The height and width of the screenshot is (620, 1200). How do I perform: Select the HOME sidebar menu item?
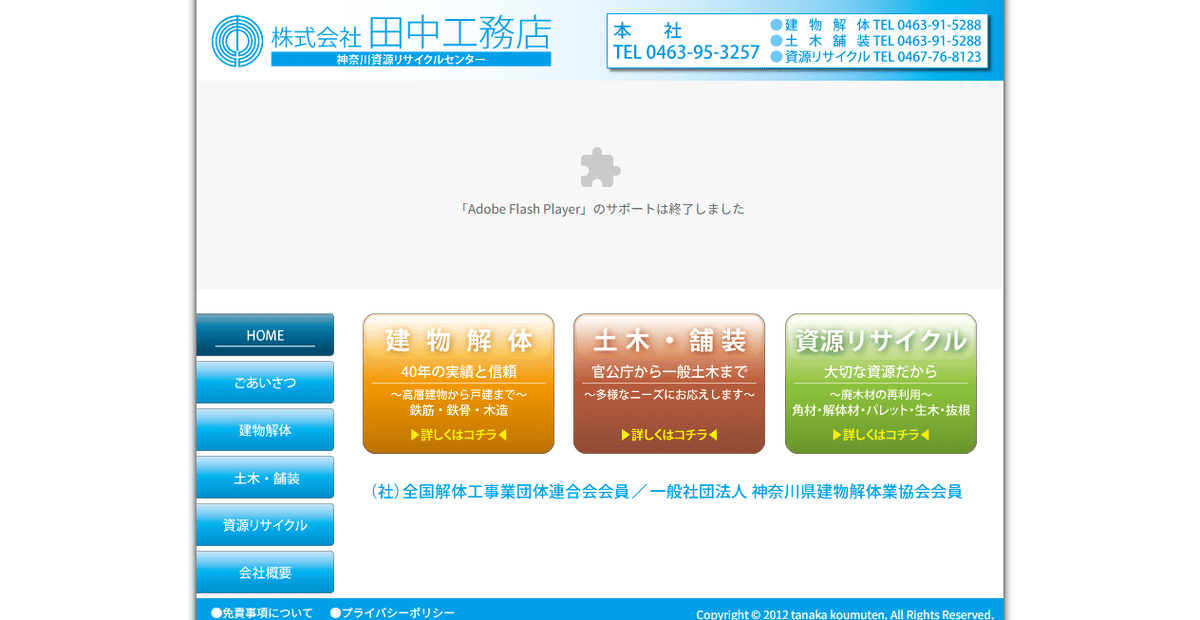[264, 335]
